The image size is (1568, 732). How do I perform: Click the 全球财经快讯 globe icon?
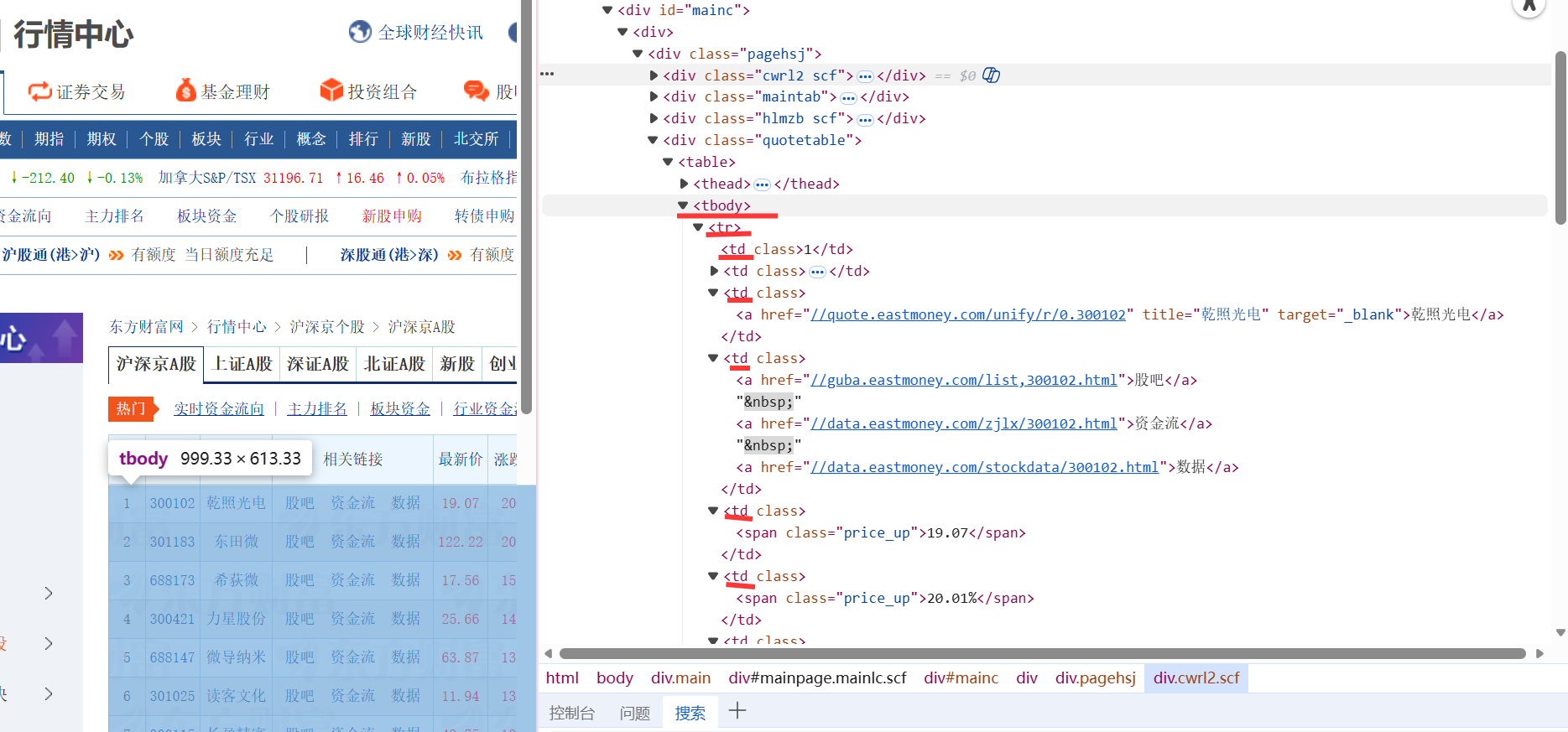pyautogui.click(x=360, y=32)
